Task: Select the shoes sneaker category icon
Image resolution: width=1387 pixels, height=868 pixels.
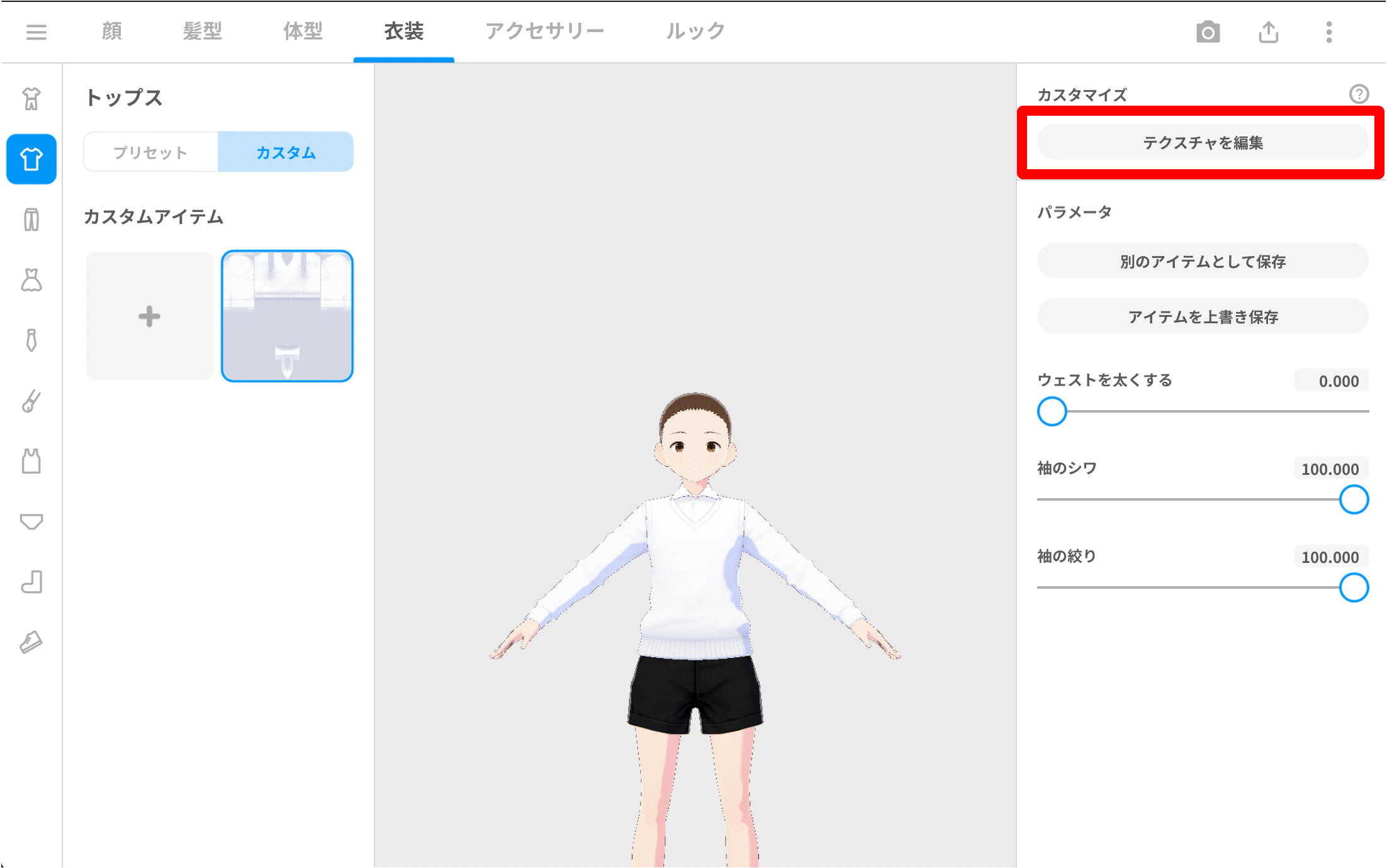Action: tap(31, 642)
